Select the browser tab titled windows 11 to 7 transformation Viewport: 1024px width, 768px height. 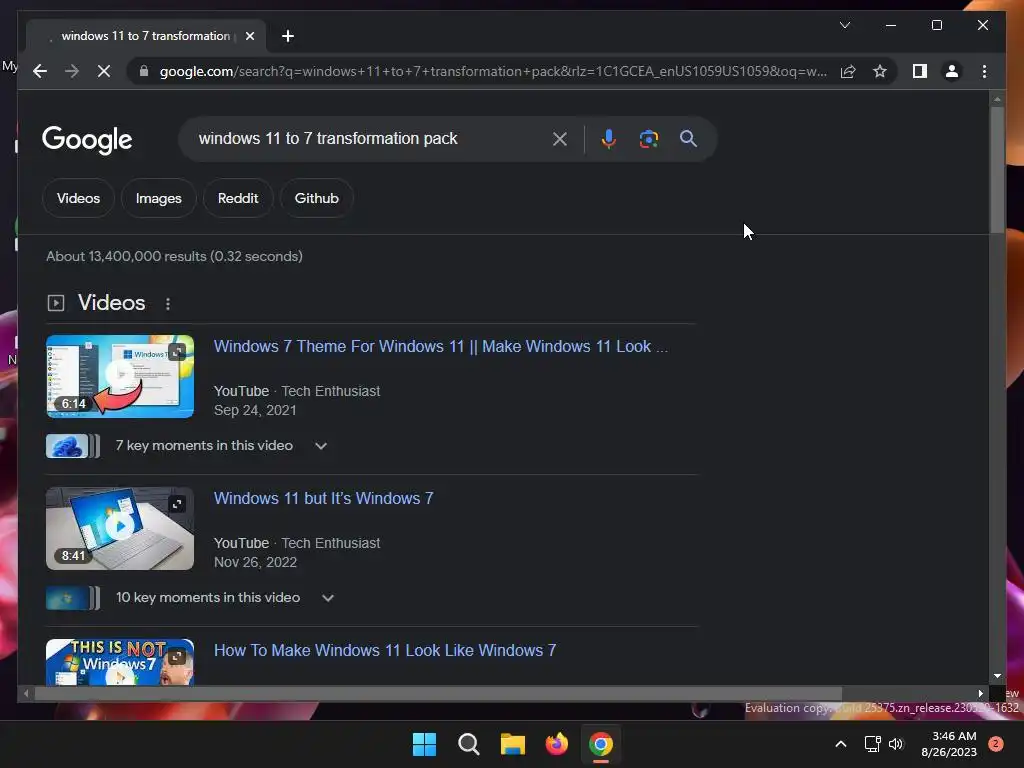(x=145, y=36)
